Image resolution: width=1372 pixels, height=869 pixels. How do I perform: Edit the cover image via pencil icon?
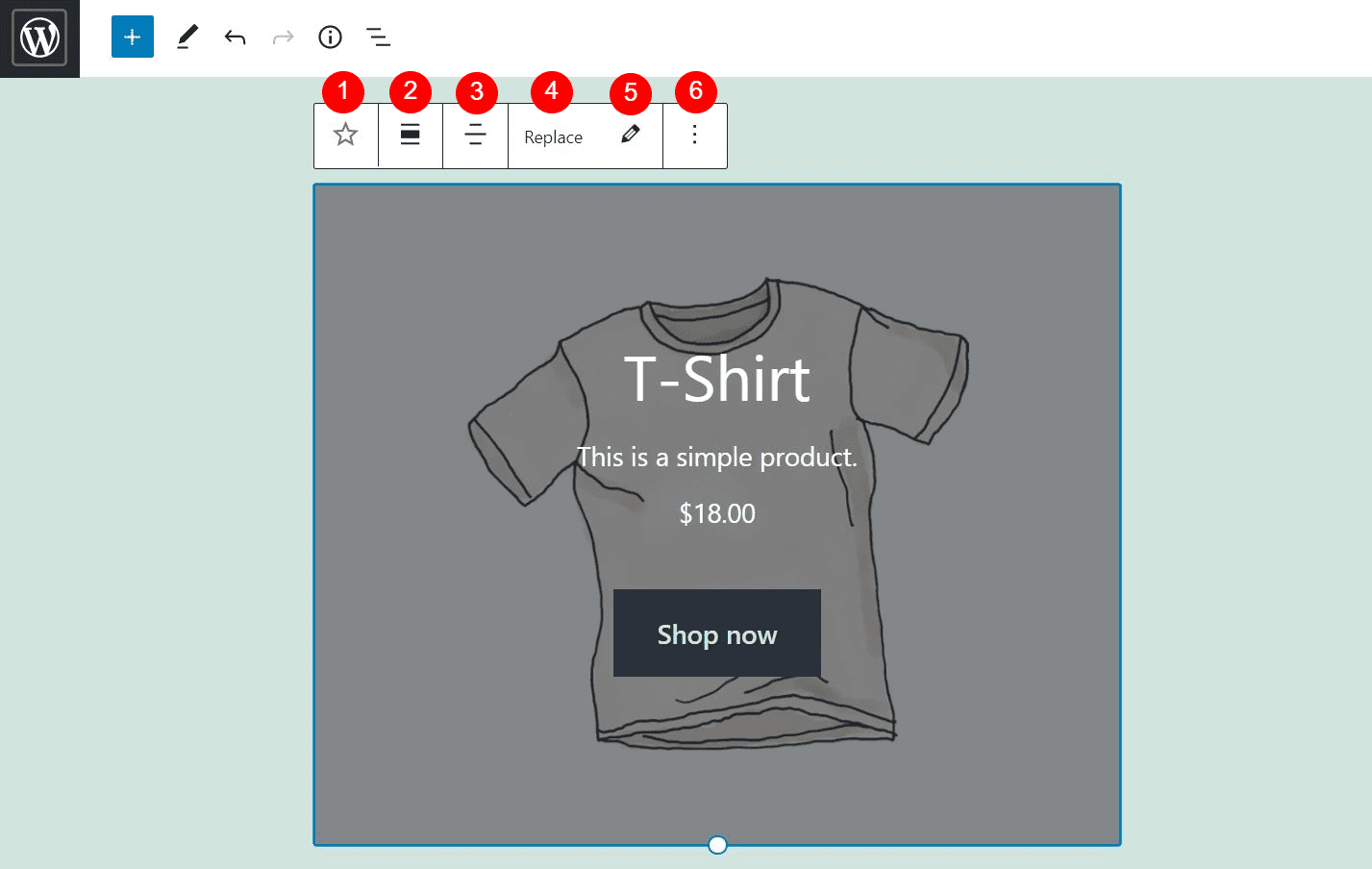(x=630, y=136)
